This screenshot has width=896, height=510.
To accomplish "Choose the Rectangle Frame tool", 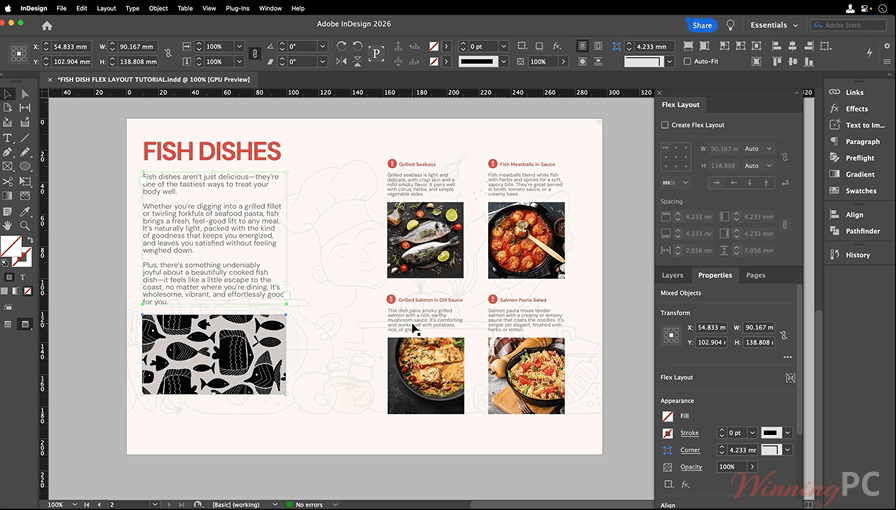I will 8,167.
